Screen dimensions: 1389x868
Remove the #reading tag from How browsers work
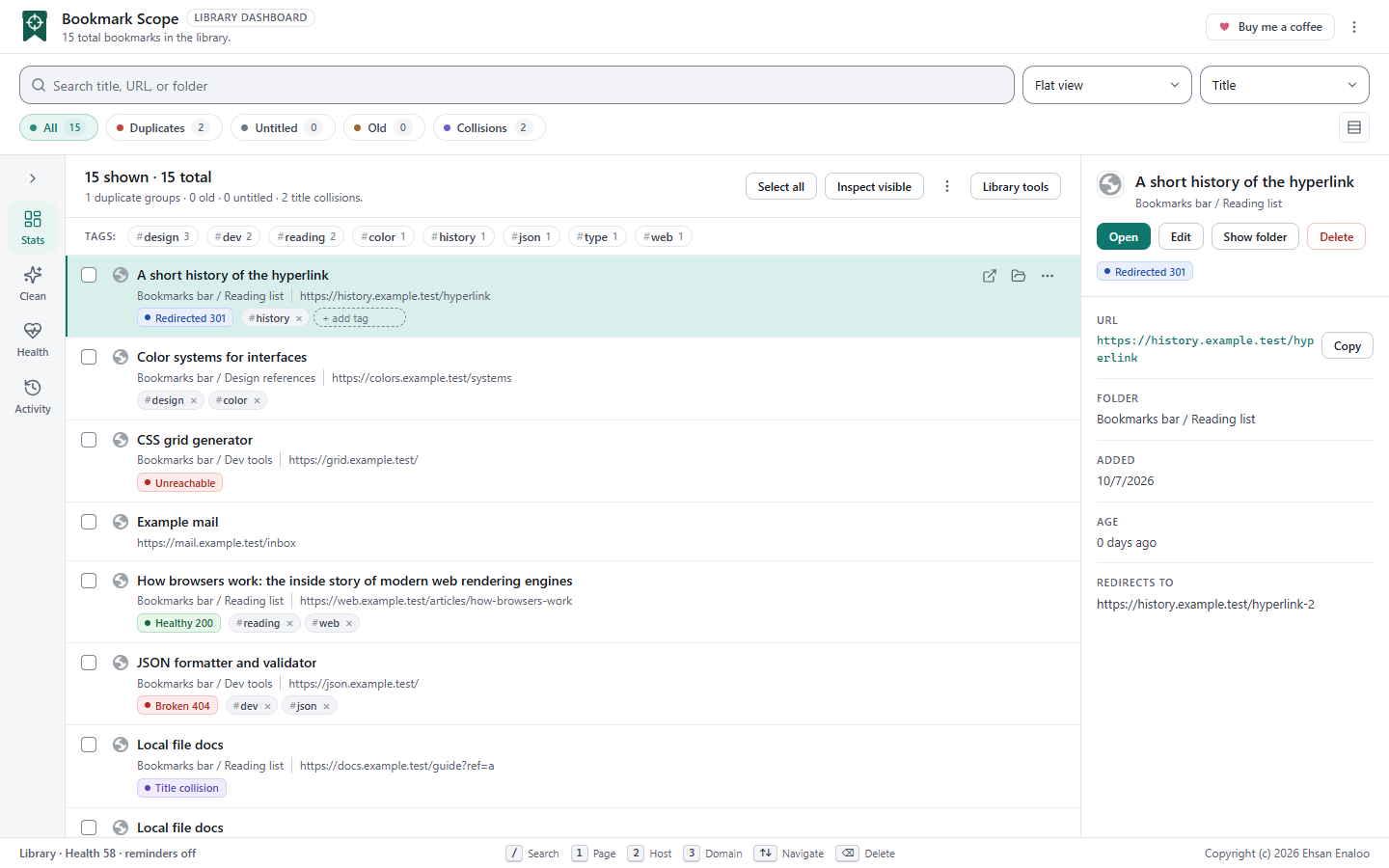click(289, 624)
